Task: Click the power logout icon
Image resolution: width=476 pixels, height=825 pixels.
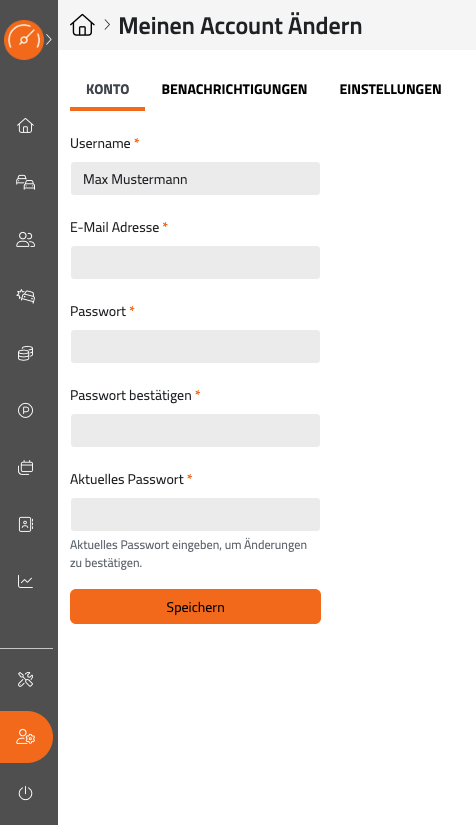Action: click(25, 793)
